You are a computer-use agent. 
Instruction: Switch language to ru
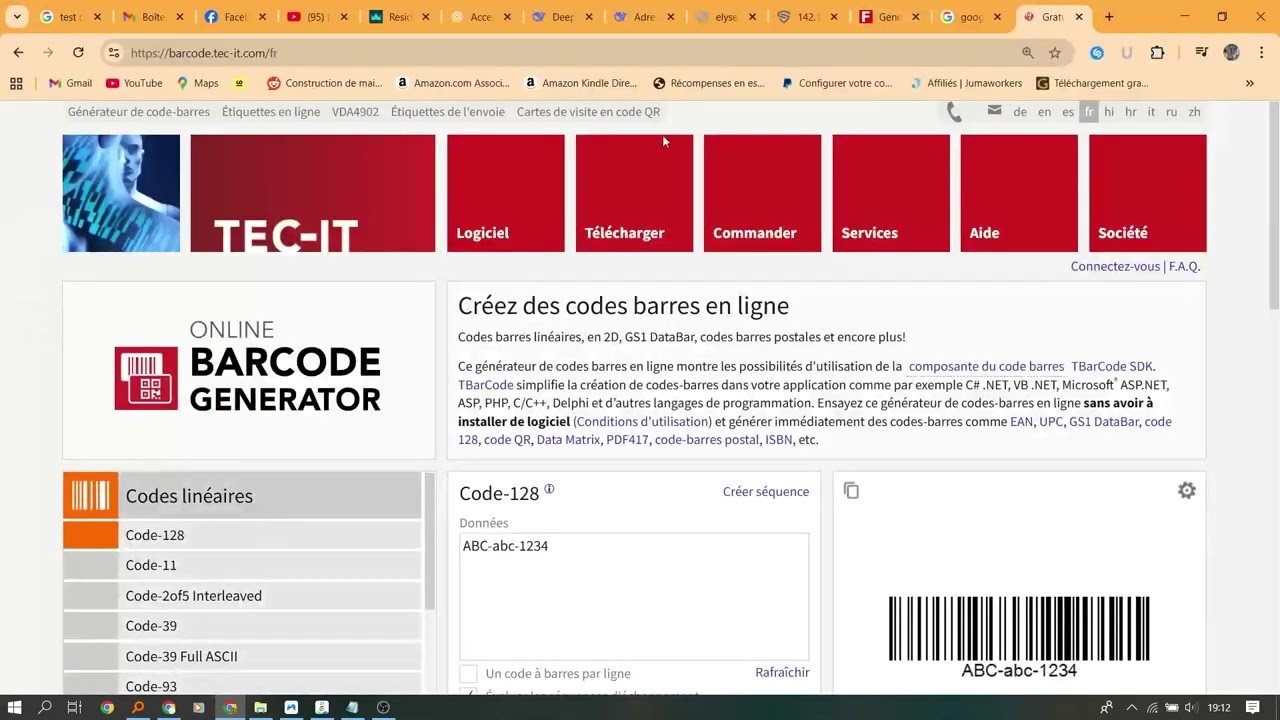(1171, 112)
